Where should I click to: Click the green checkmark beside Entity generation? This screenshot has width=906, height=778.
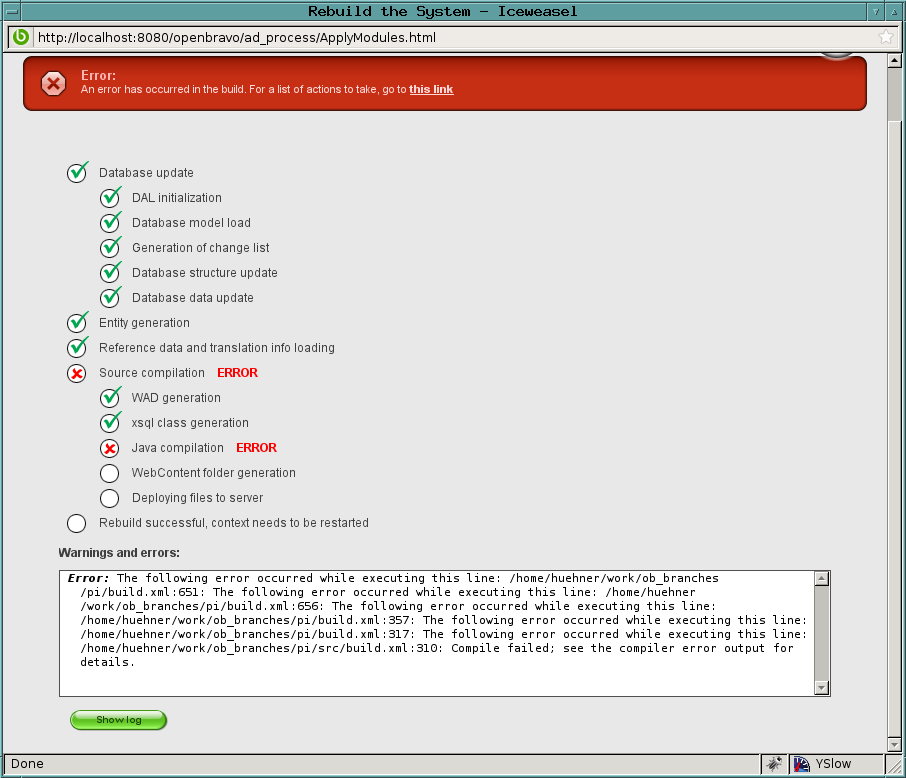pyautogui.click(x=78, y=323)
